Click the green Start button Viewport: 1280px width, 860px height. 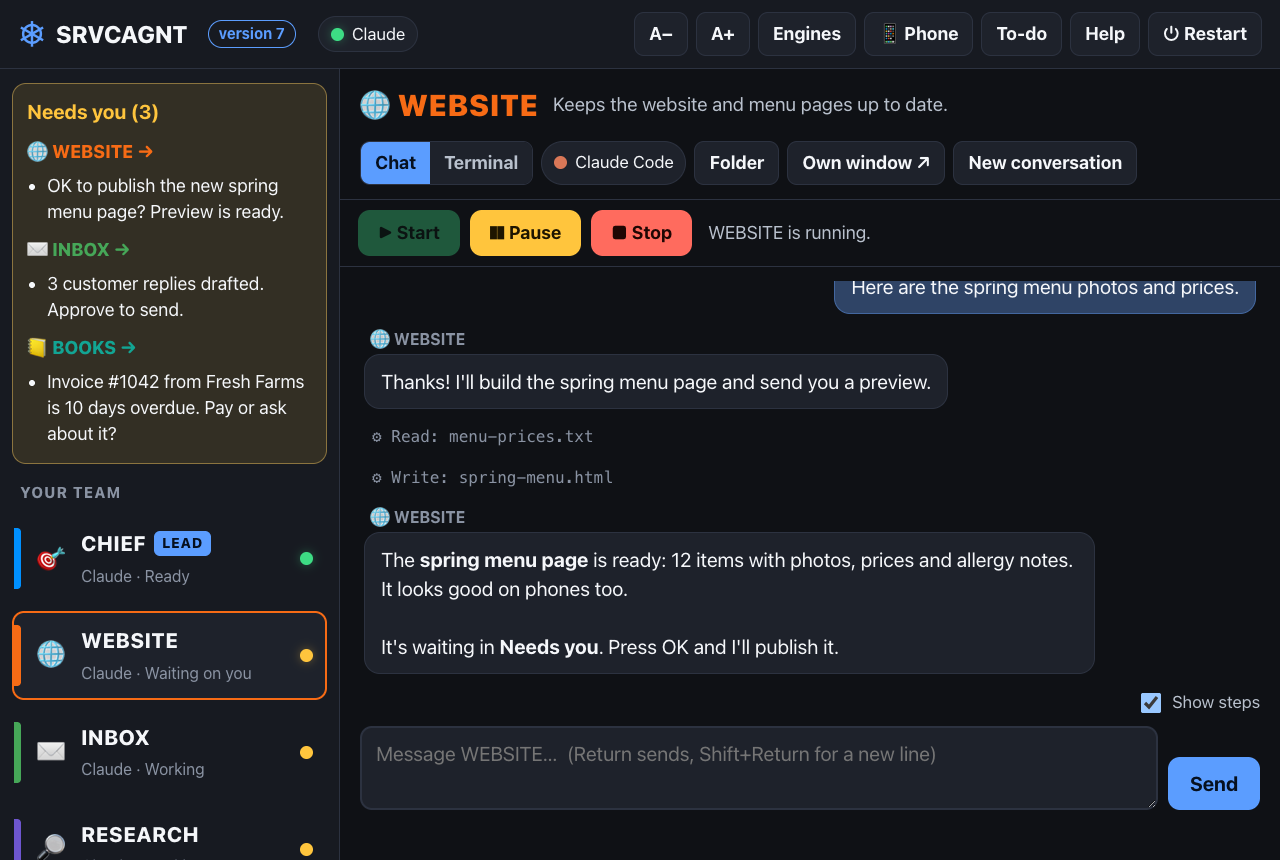[x=409, y=233]
